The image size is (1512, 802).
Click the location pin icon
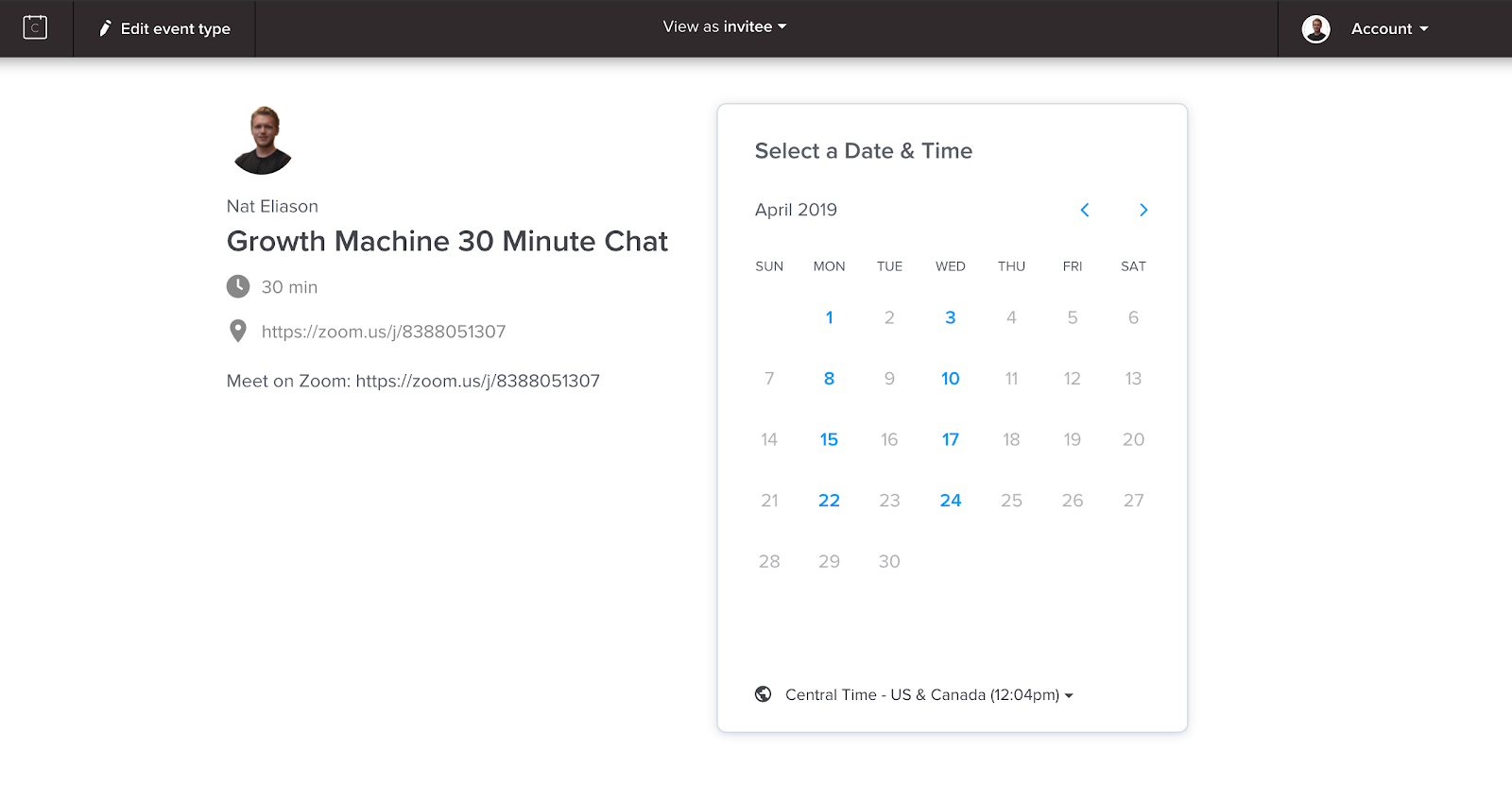[238, 331]
